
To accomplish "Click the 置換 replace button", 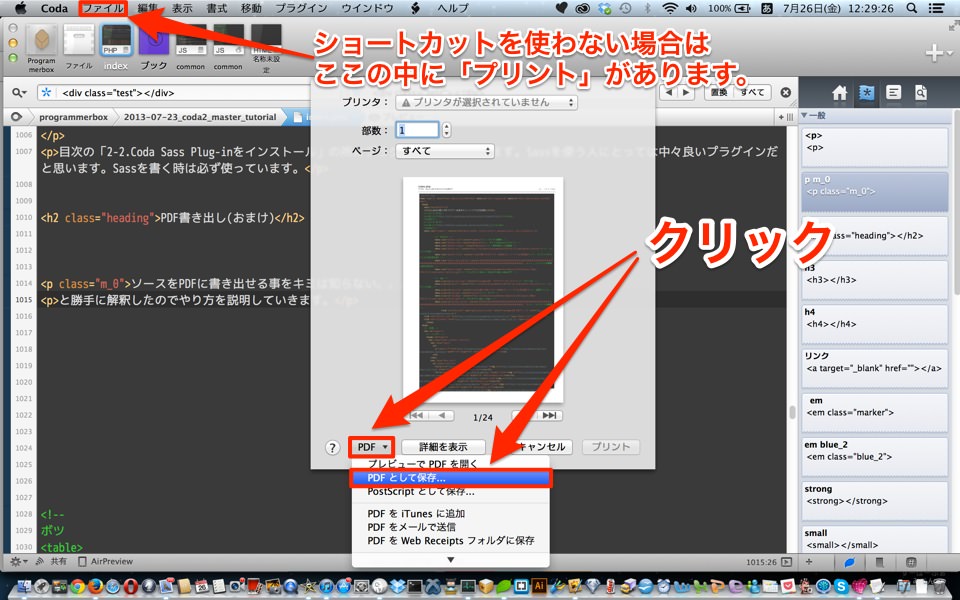I will click(719, 92).
